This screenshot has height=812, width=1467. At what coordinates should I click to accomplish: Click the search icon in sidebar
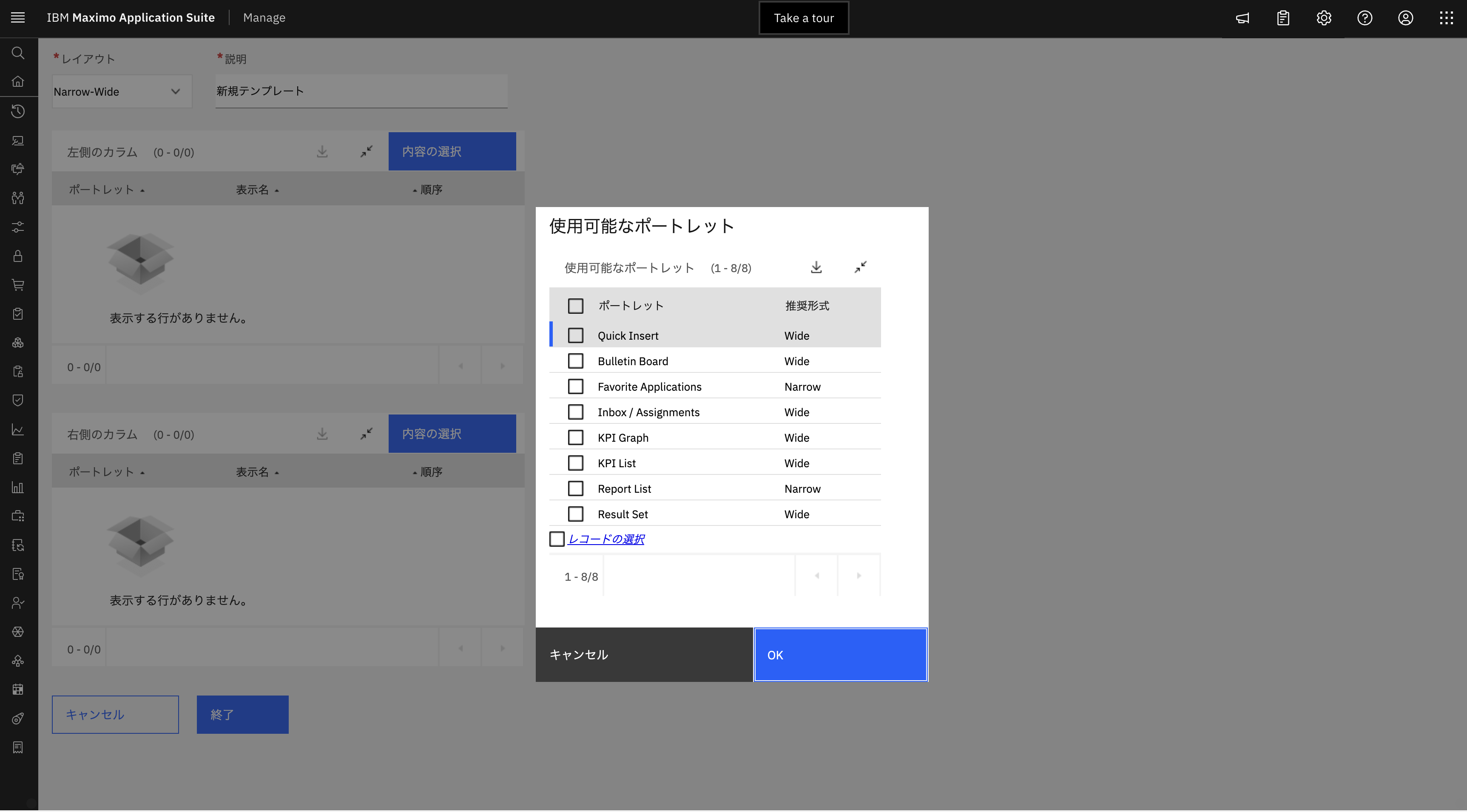18,53
